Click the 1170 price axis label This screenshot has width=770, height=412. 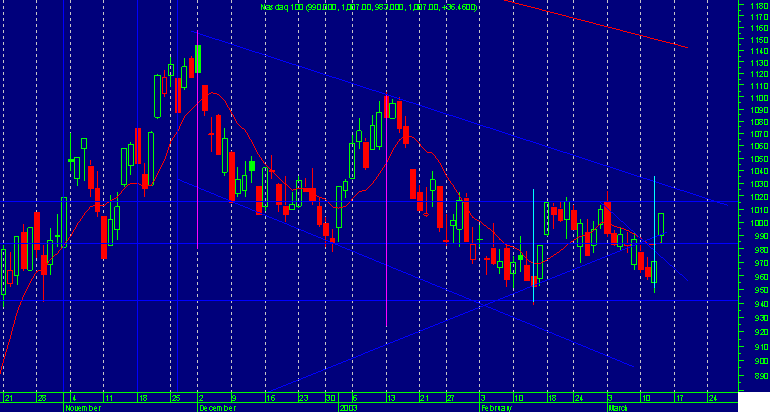tap(760, 17)
